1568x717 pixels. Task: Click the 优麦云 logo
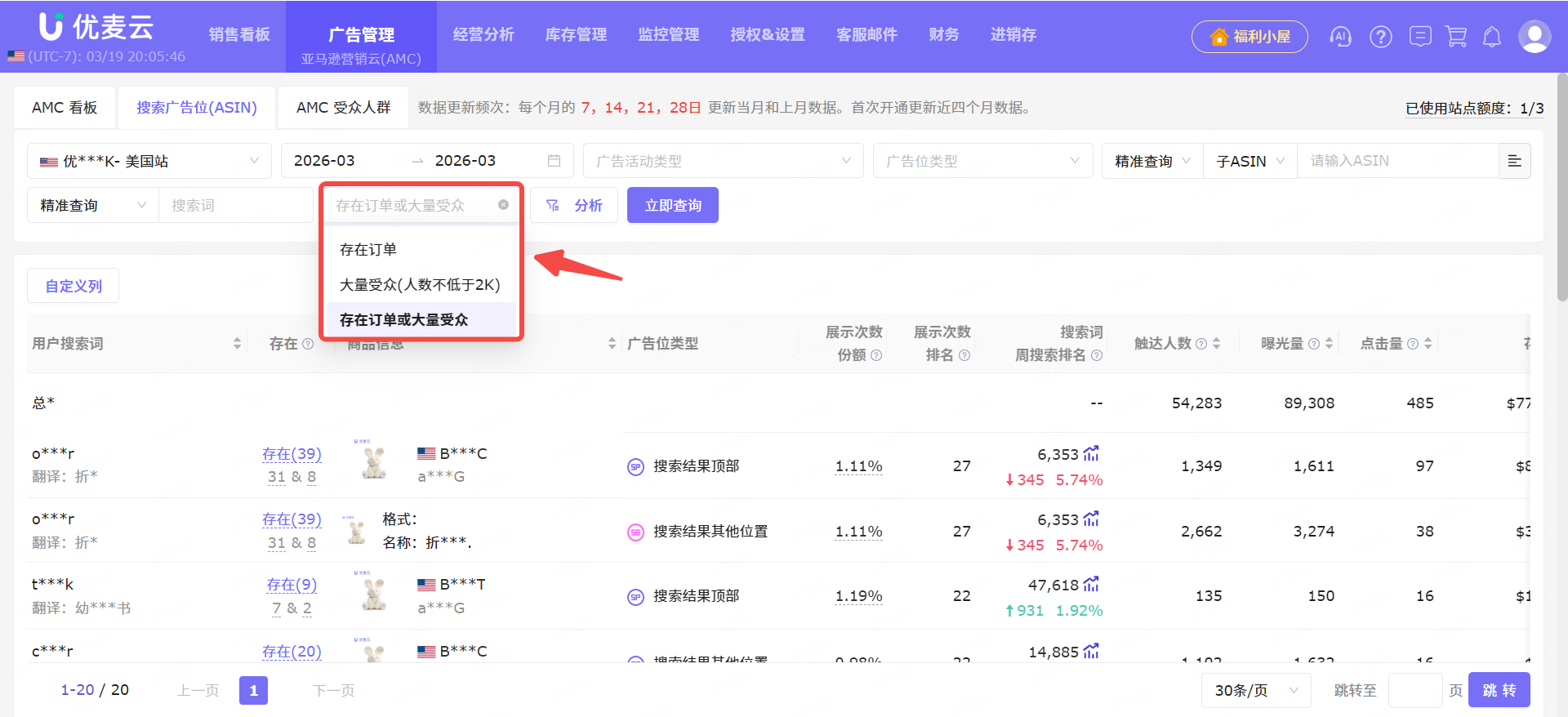coord(96,27)
